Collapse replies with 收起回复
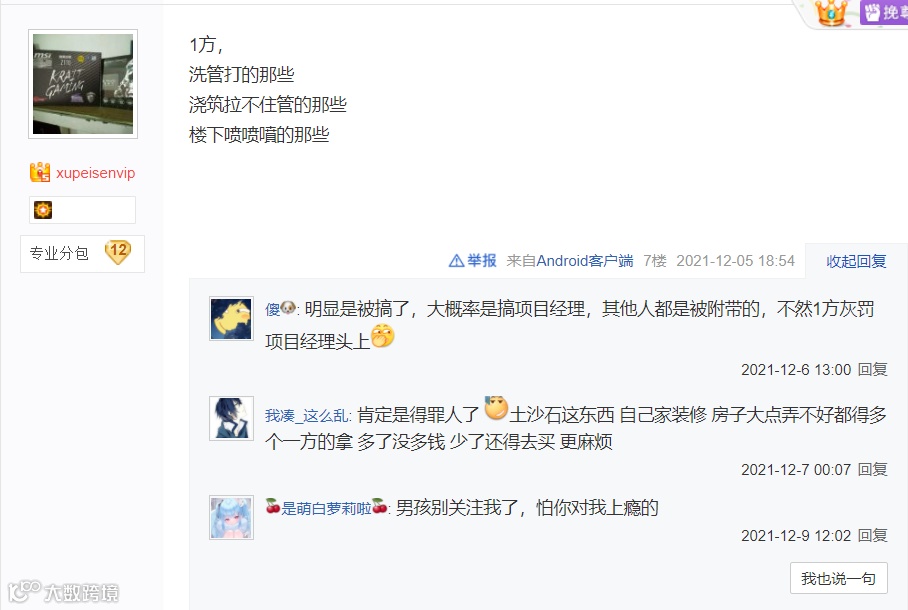The height and width of the screenshot is (610, 908). point(856,261)
